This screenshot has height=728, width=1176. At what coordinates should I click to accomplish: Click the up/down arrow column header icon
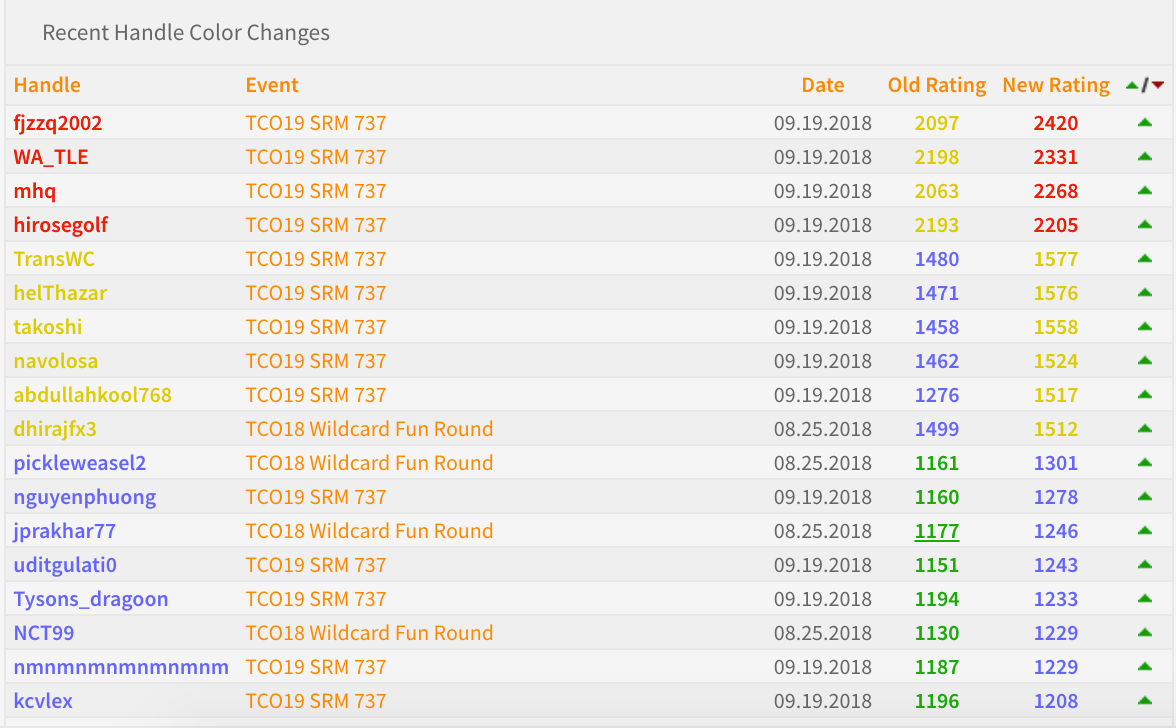1145,85
